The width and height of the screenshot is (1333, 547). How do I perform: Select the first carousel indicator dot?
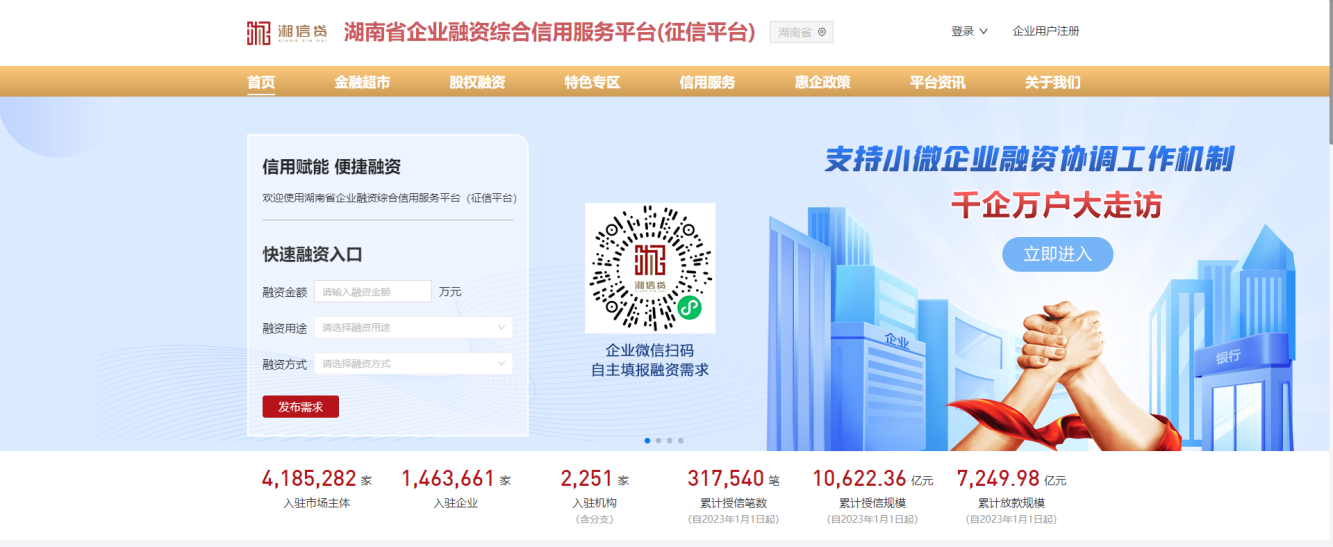[x=647, y=440]
